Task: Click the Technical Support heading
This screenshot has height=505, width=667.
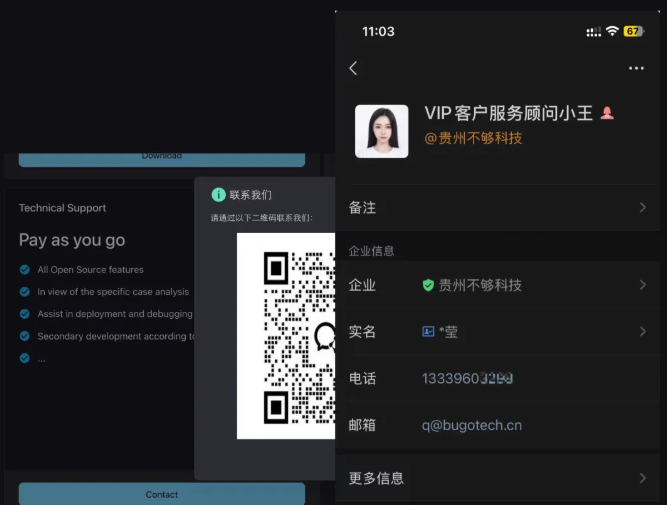Action: 63,208
